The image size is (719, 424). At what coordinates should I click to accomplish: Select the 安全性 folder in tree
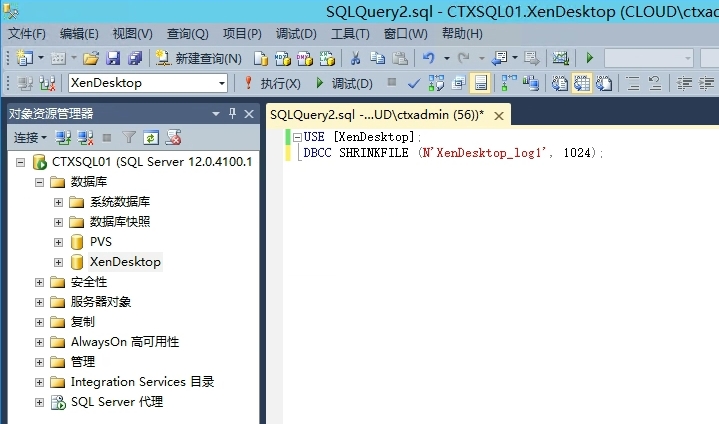[88, 282]
